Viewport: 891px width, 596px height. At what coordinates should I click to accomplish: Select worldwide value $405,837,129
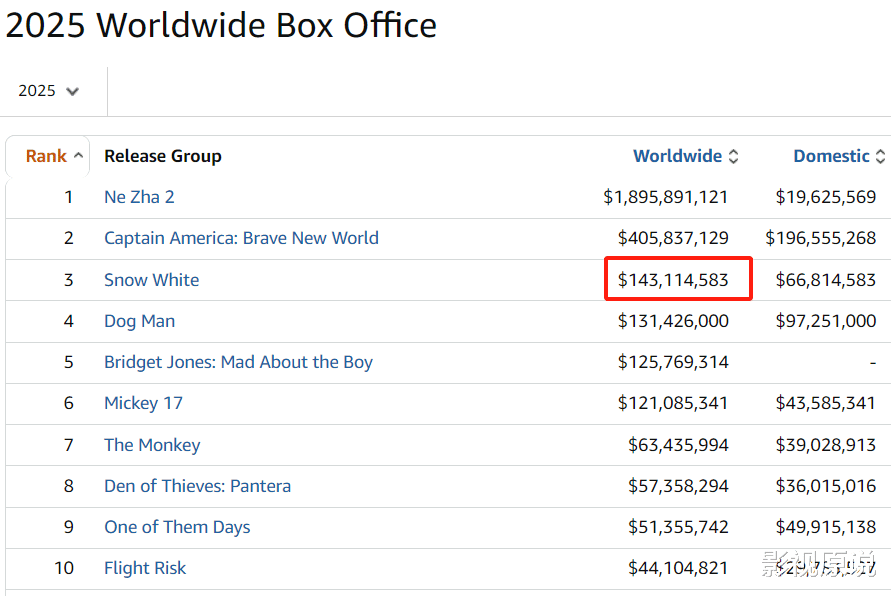point(673,238)
